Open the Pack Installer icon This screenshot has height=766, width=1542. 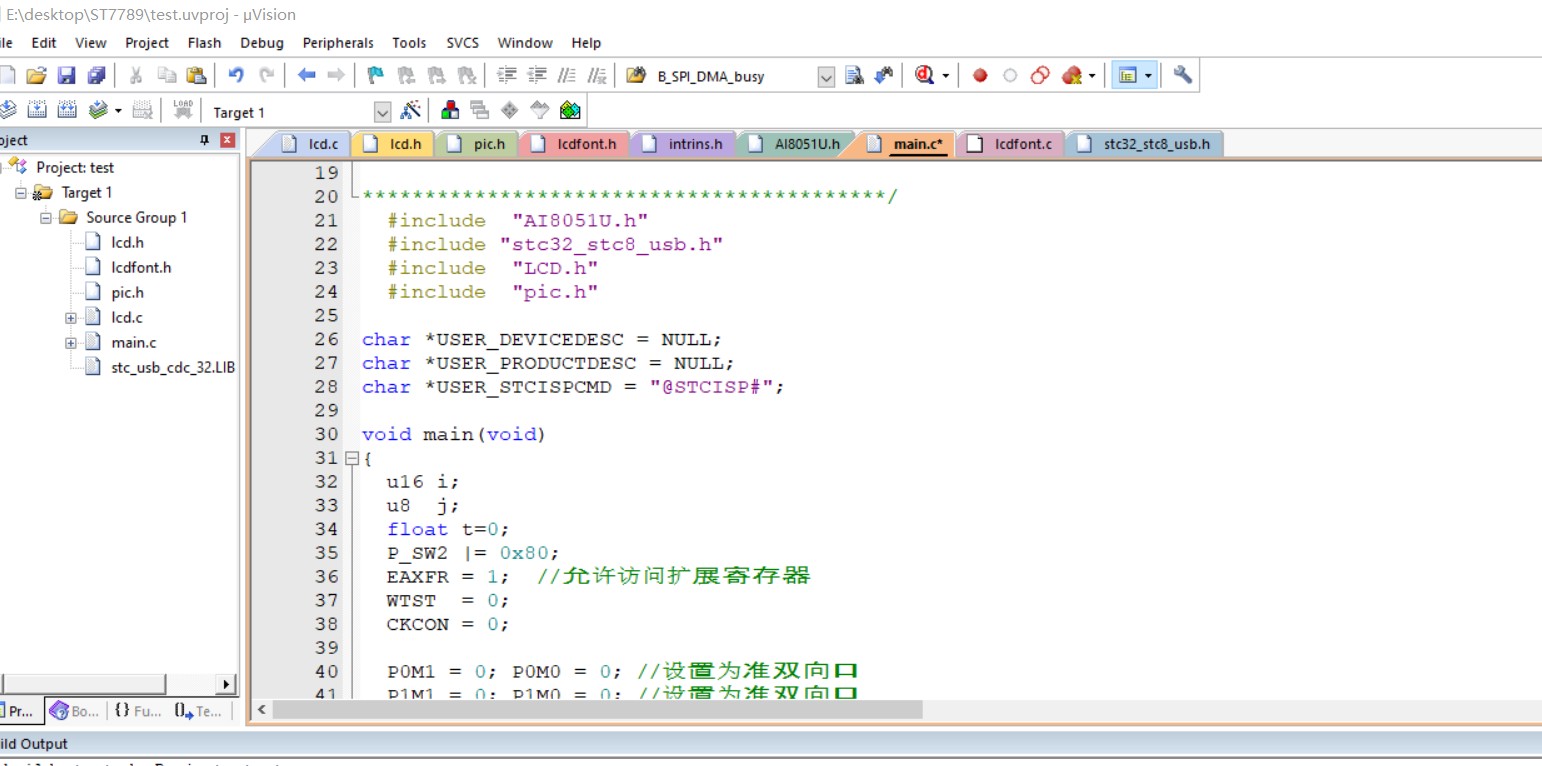tap(570, 110)
